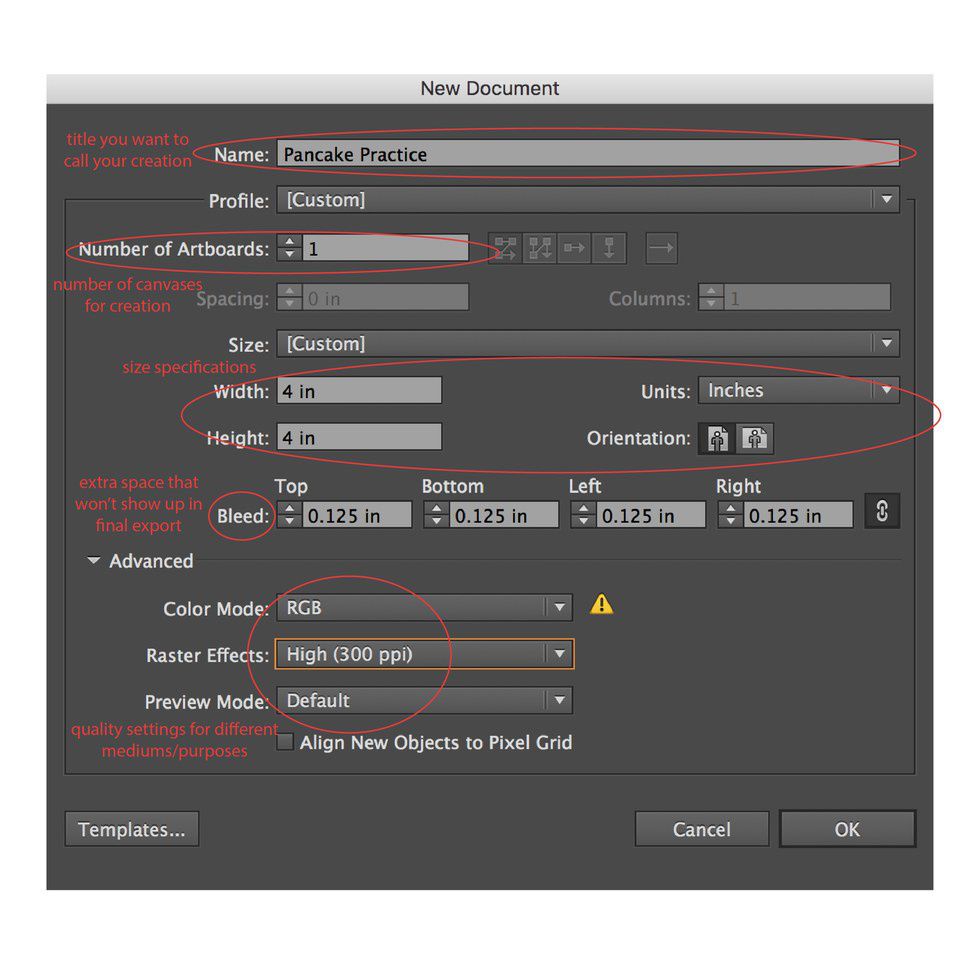Click the Grid by Column artboard layout icon
The width and height of the screenshot is (980, 964).
point(540,249)
